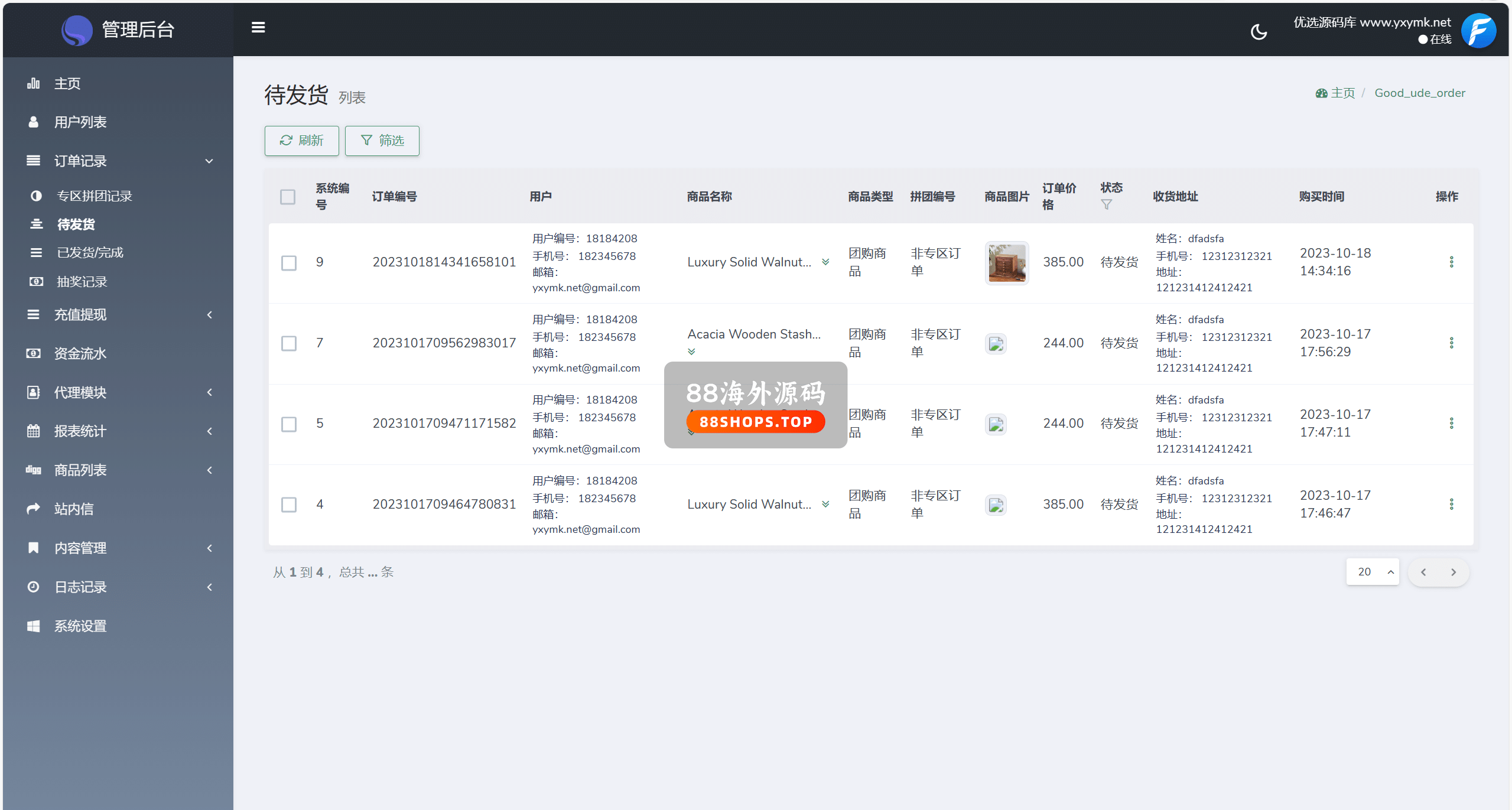1512x810 pixels.
Task: Expand Luxury Solid Walnut name in first row
Action: pyautogui.click(x=825, y=262)
